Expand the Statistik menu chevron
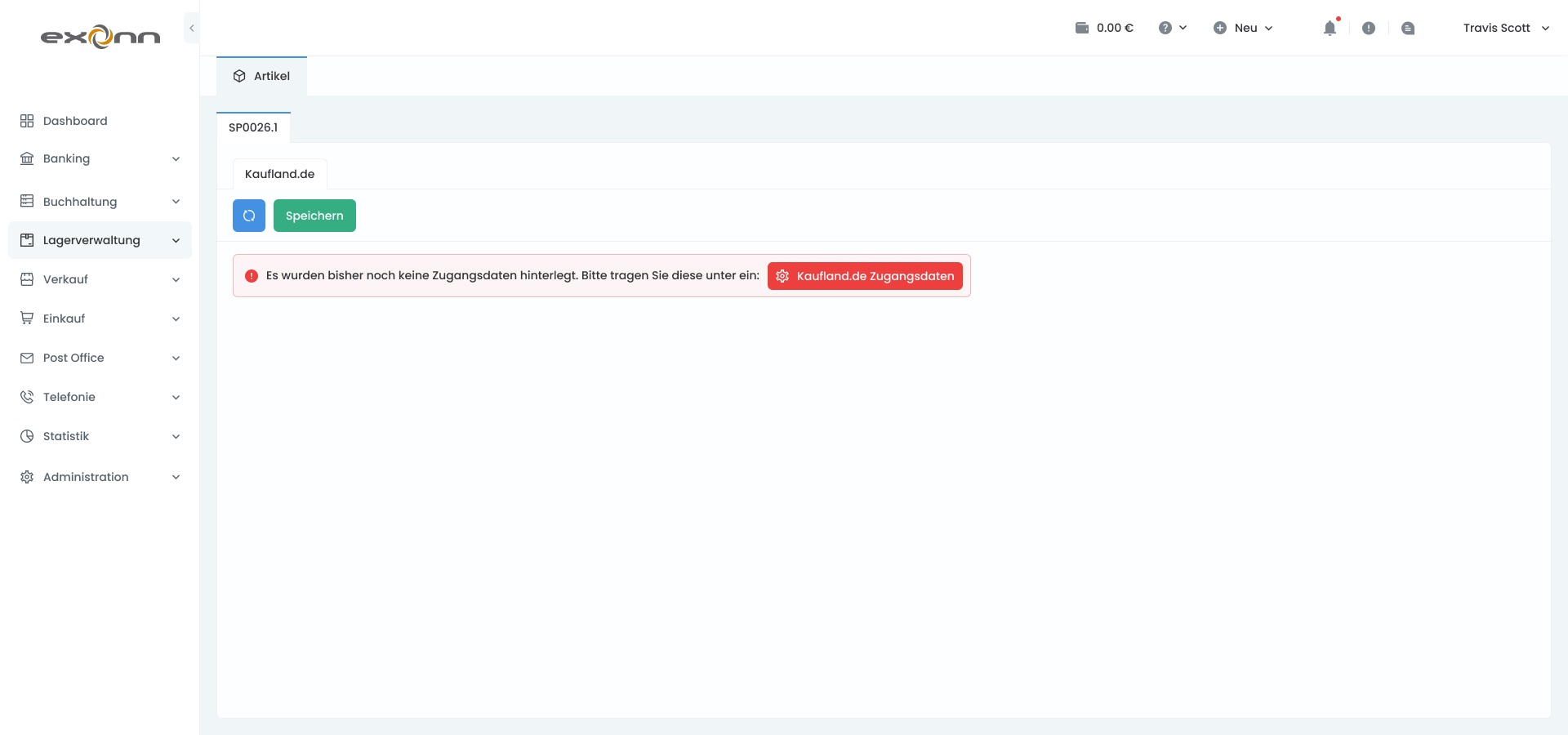 pyautogui.click(x=176, y=436)
